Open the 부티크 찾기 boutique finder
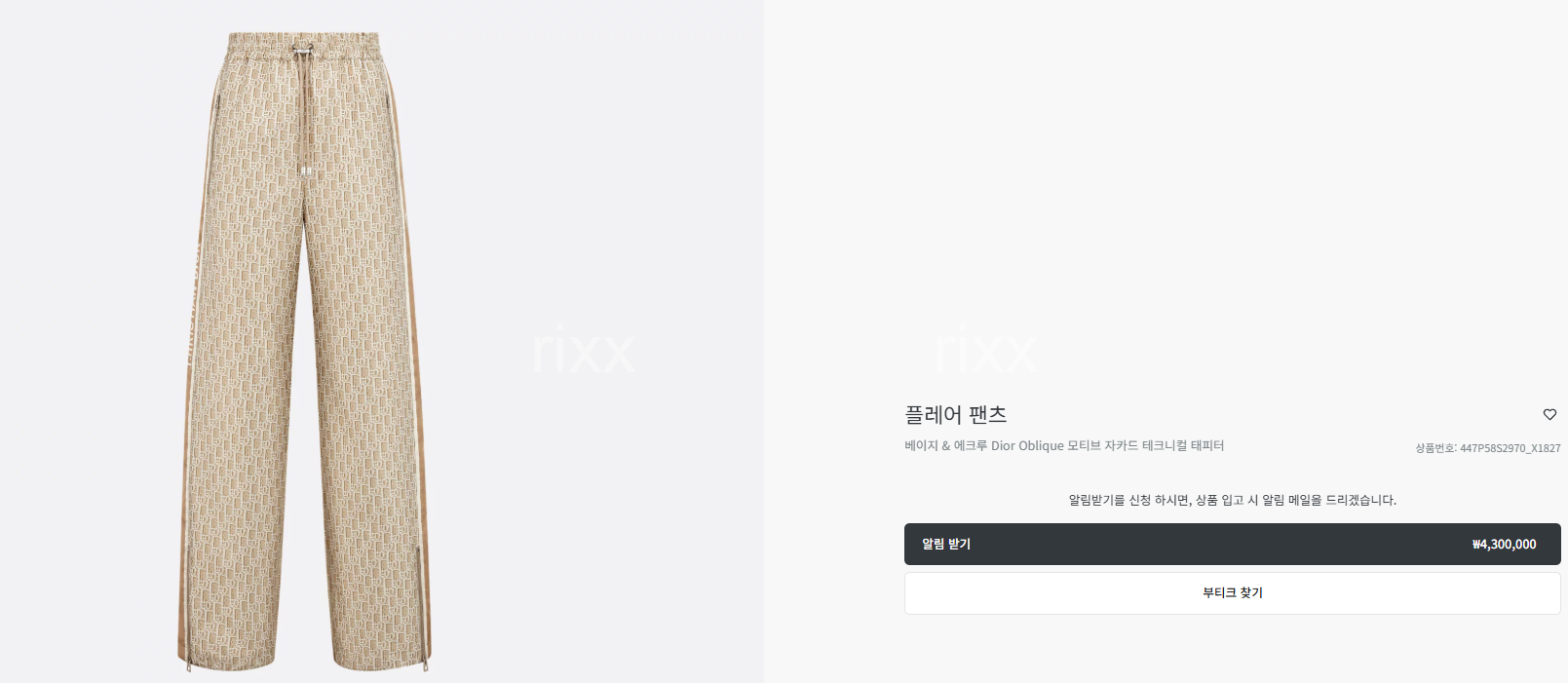Screen dimensions: 1568x683 click(x=1232, y=592)
